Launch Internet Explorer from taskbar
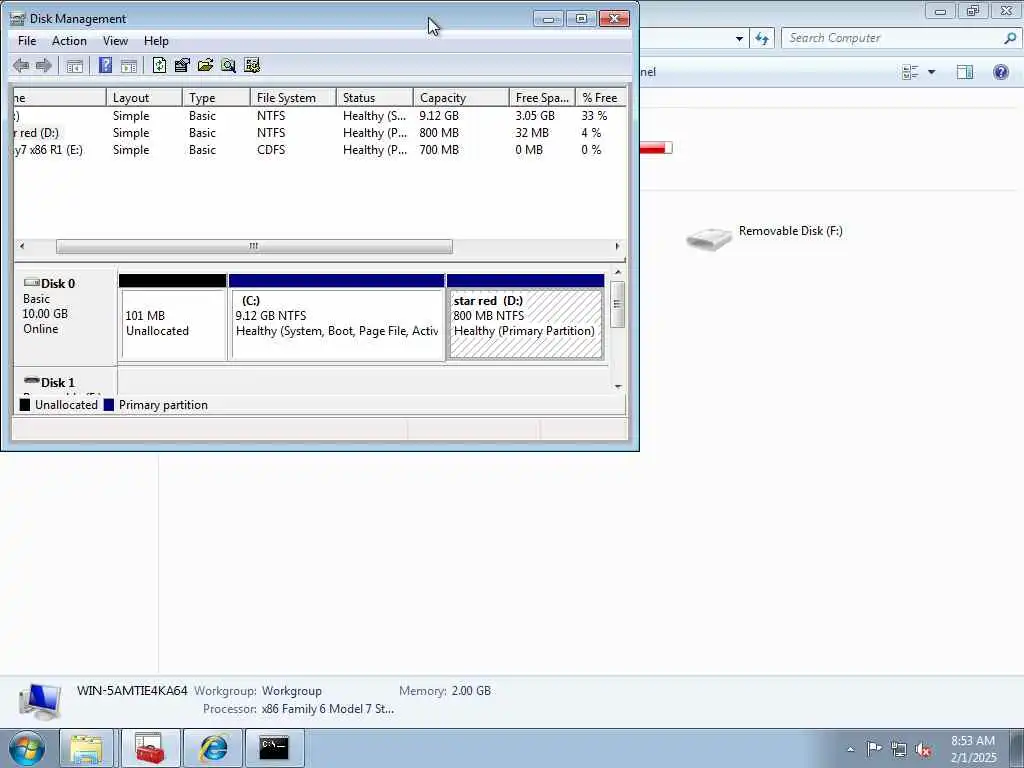1024x768 pixels. click(x=214, y=748)
